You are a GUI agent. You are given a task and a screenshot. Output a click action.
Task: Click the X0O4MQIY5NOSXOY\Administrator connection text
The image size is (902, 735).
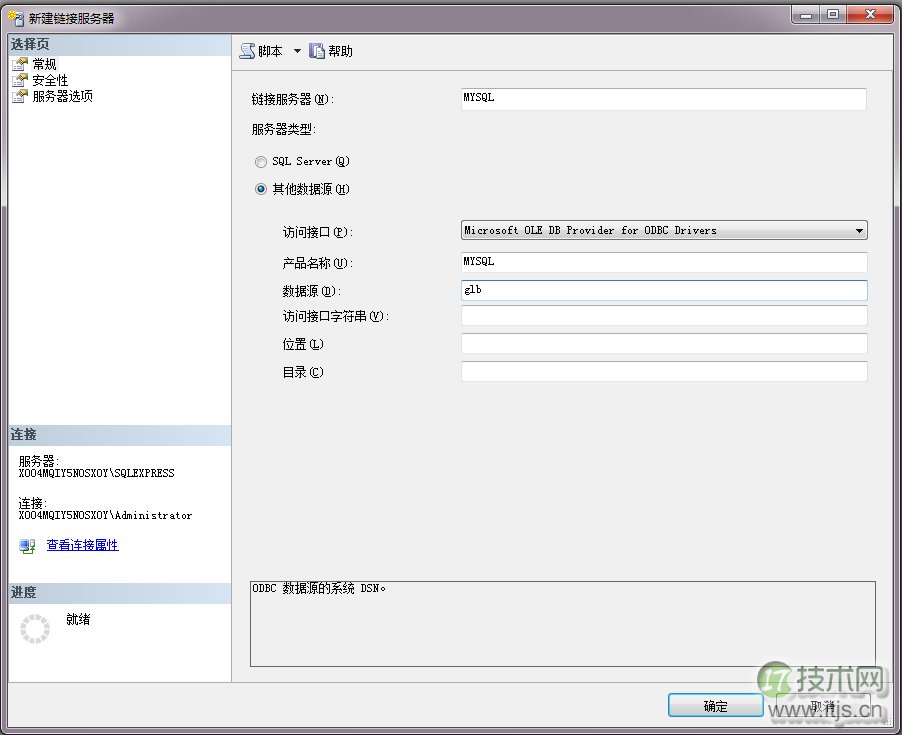pos(105,515)
